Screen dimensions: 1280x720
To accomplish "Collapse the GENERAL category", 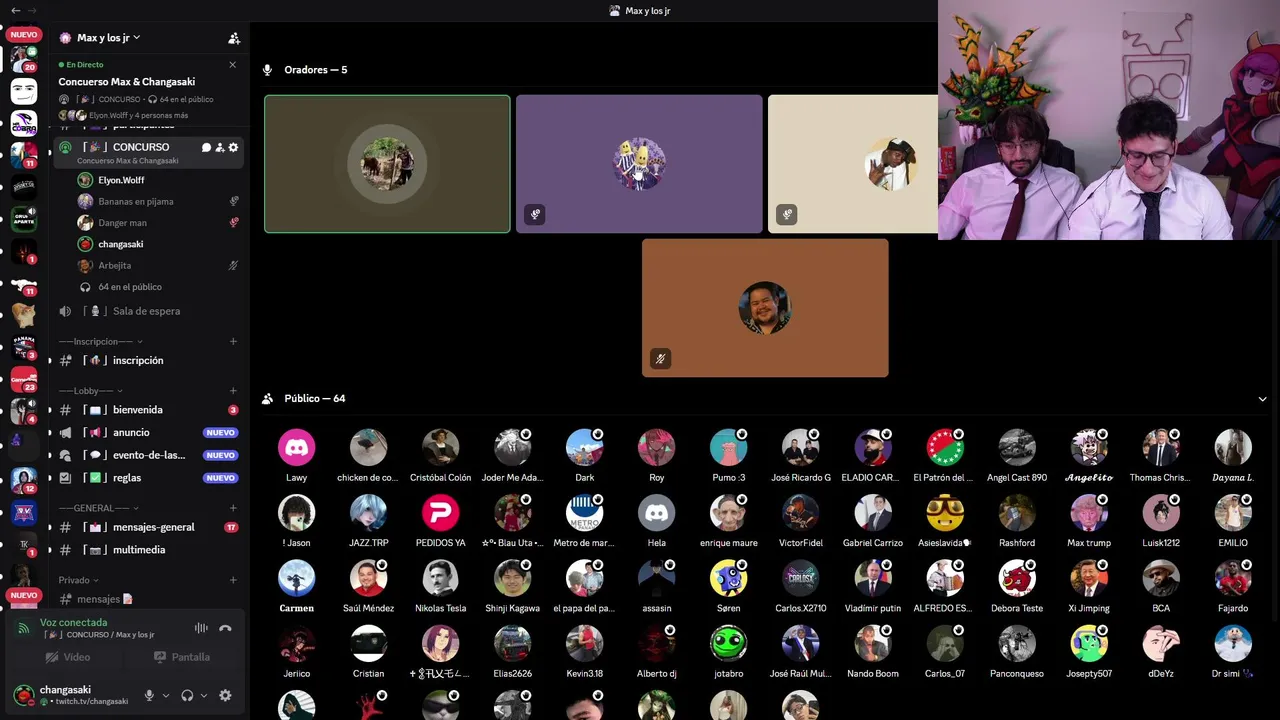I will coord(92,508).
